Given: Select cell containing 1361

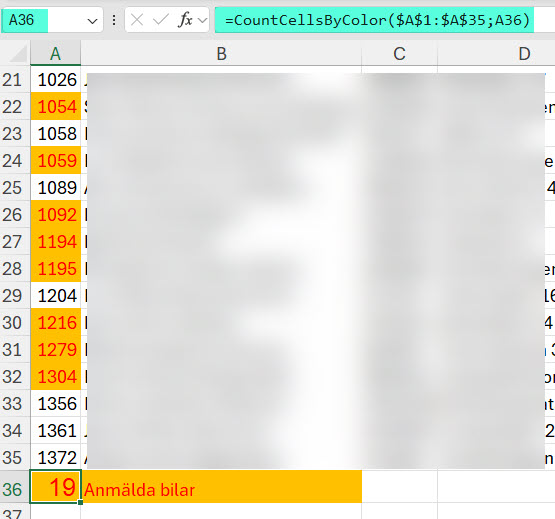Looking at the screenshot, I should (x=56, y=430).
